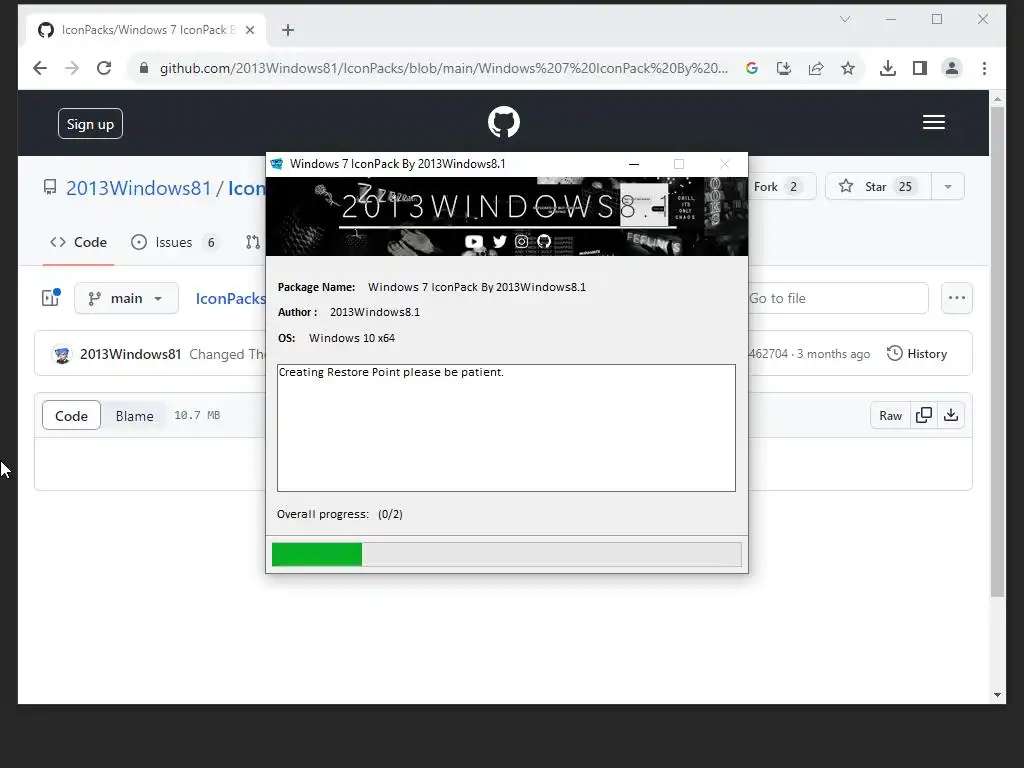
Task: Click 'Windows 10 x64' OS value
Action: pyautogui.click(x=351, y=338)
